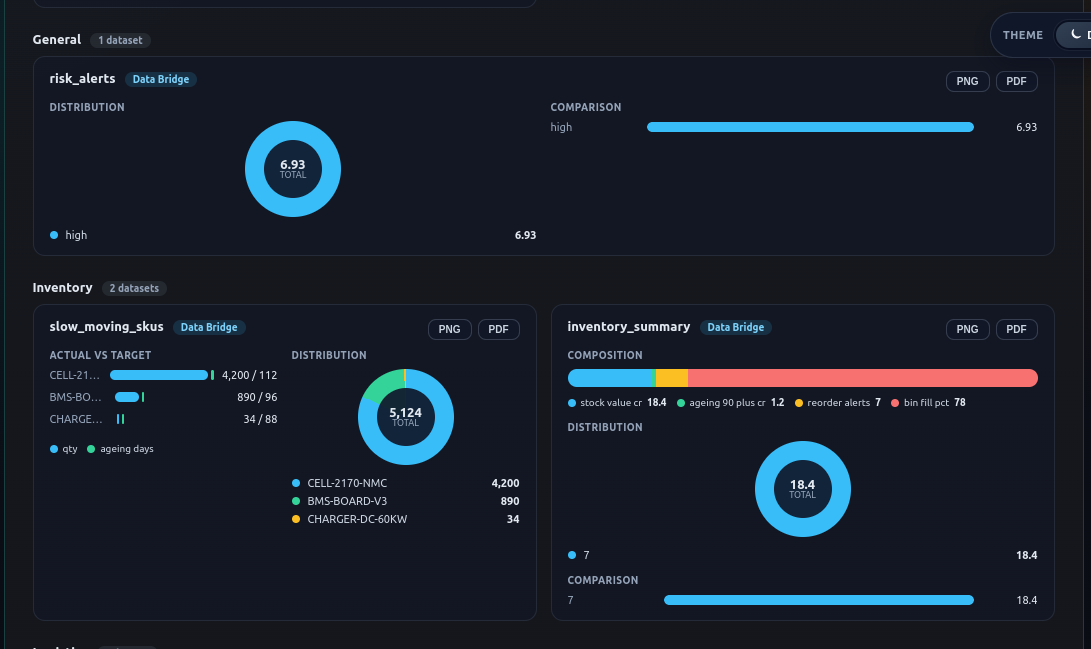Export inventory_summary as PDF
The width and height of the screenshot is (1091, 649).
(x=1017, y=329)
